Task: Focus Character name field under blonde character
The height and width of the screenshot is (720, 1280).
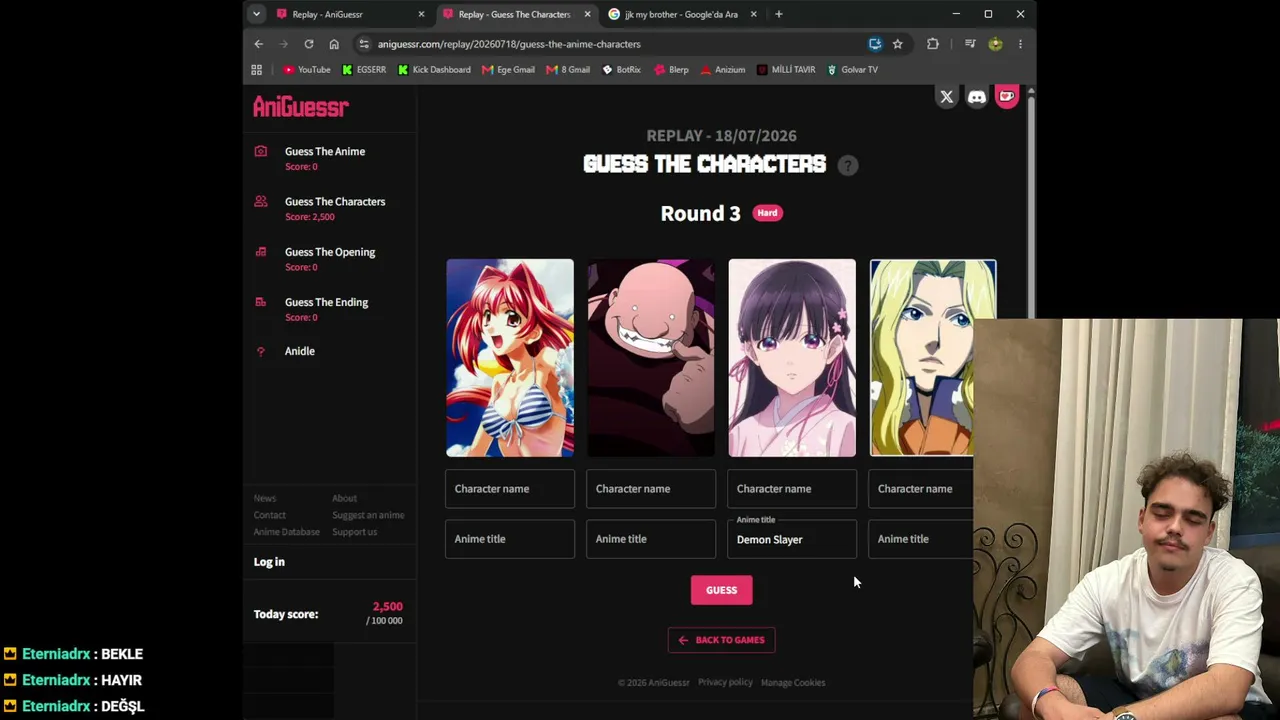Action: coord(921,489)
